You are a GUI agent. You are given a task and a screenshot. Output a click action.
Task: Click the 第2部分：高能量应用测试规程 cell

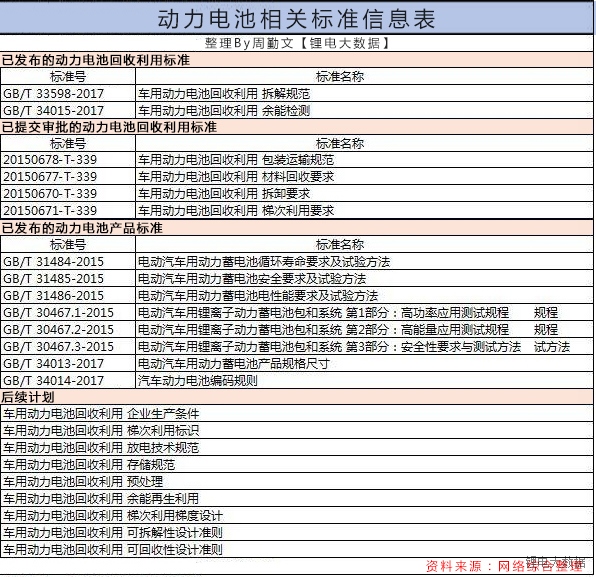364,329
